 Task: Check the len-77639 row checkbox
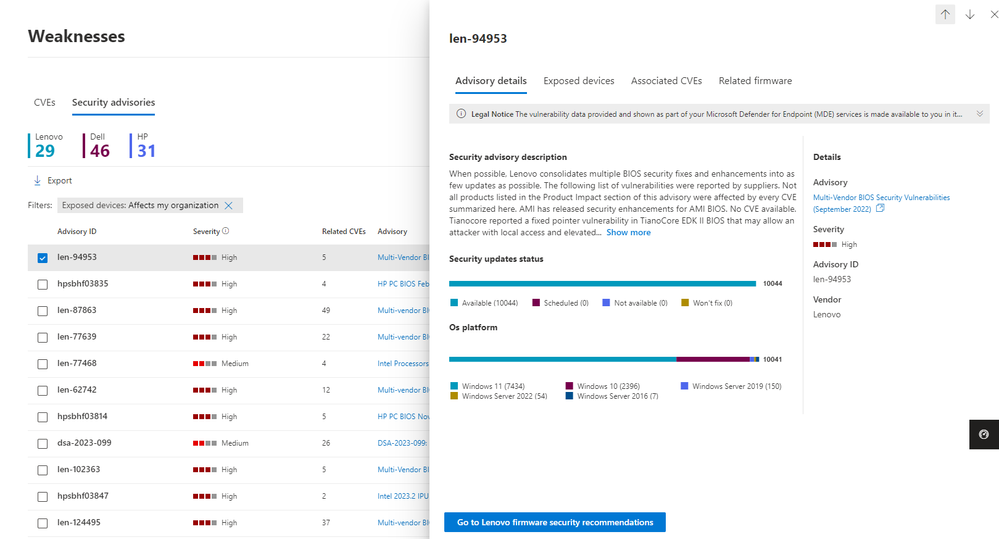(43, 338)
